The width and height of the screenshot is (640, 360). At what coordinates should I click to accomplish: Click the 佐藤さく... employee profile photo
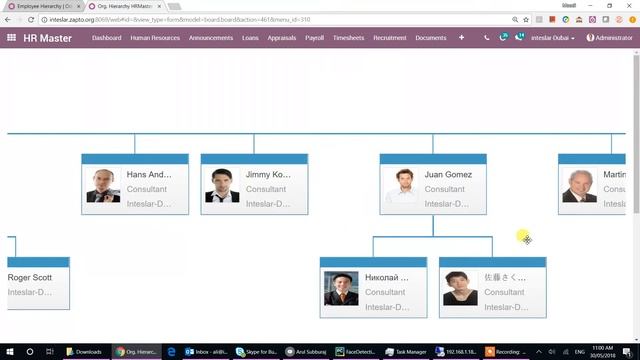tap(460, 289)
